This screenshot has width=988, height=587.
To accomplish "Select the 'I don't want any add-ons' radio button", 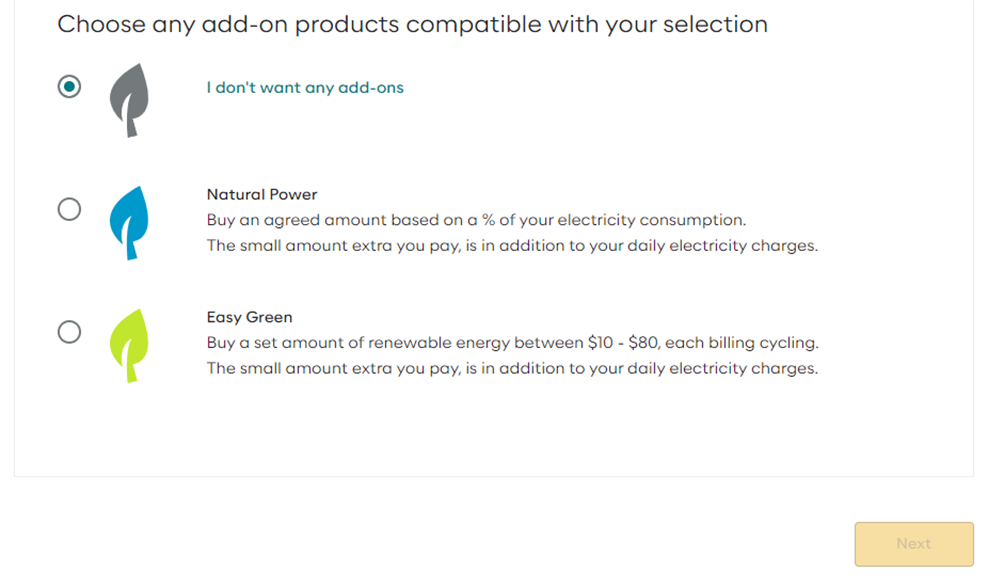I will pyautogui.click(x=69, y=86).
